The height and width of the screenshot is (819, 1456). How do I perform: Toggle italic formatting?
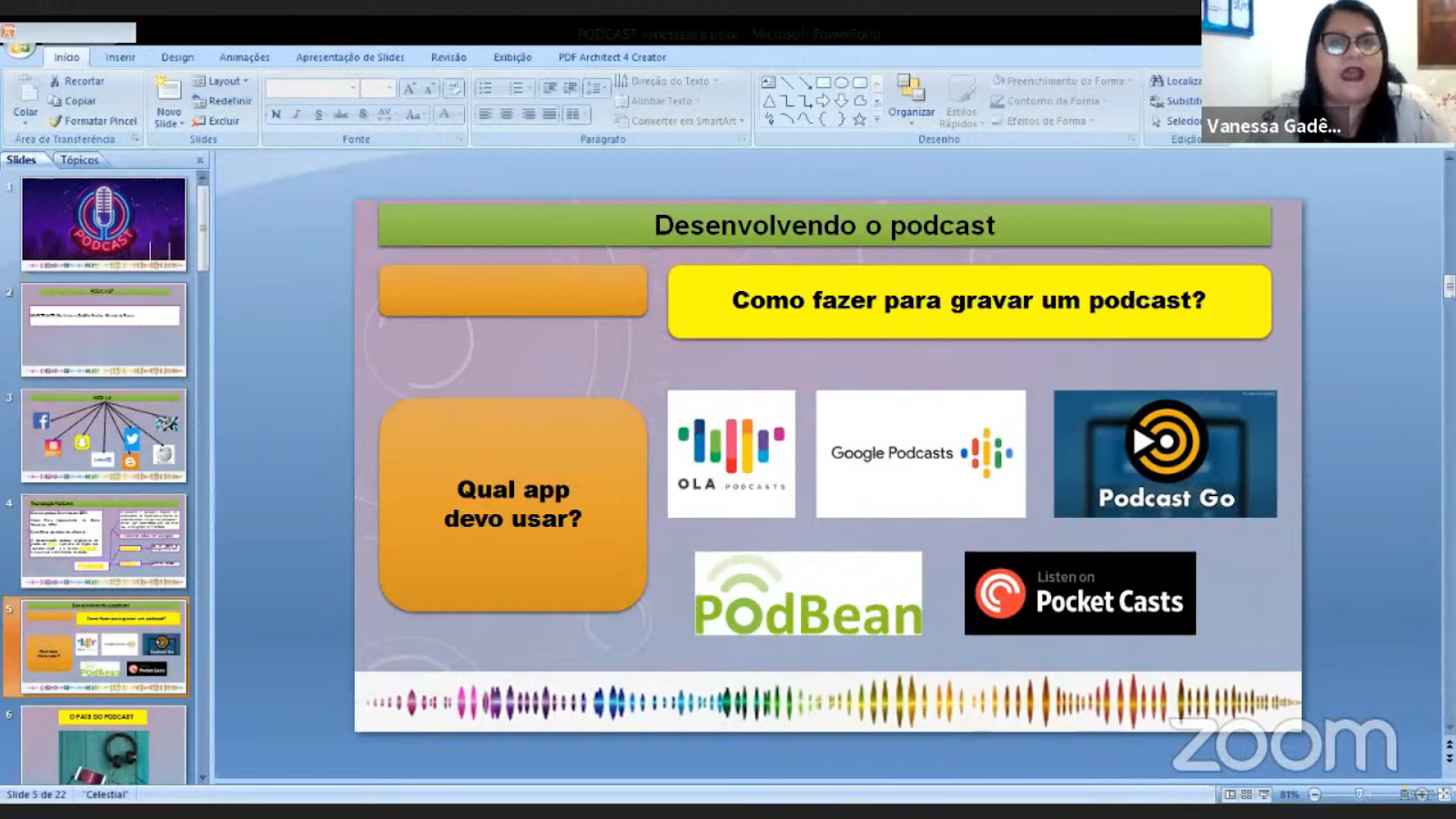pos(297,115)
